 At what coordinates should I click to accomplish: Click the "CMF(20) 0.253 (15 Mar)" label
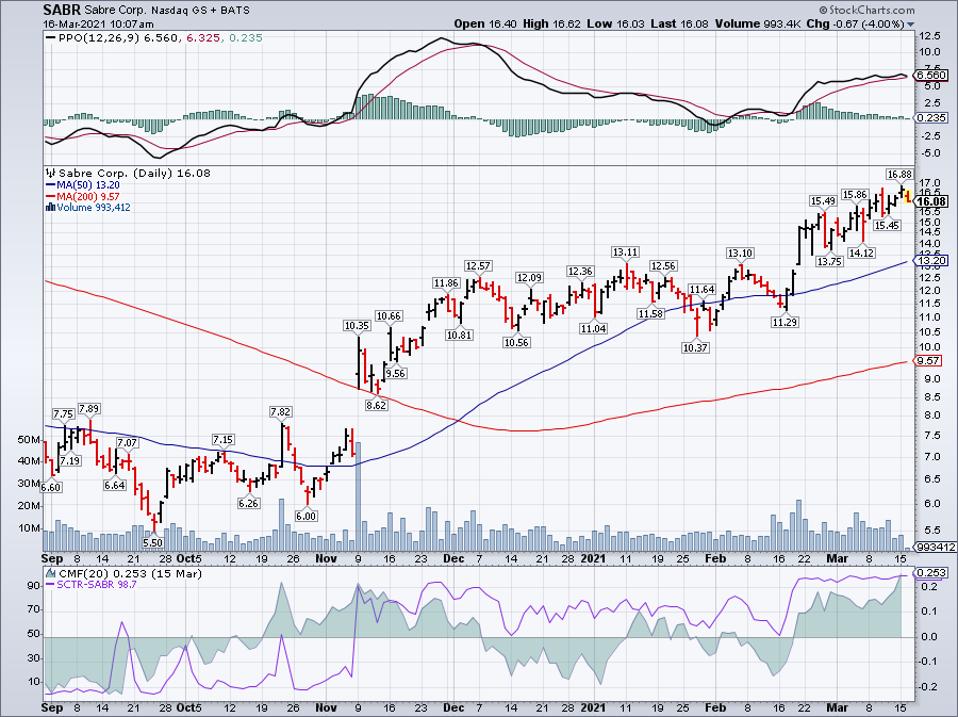130,574
